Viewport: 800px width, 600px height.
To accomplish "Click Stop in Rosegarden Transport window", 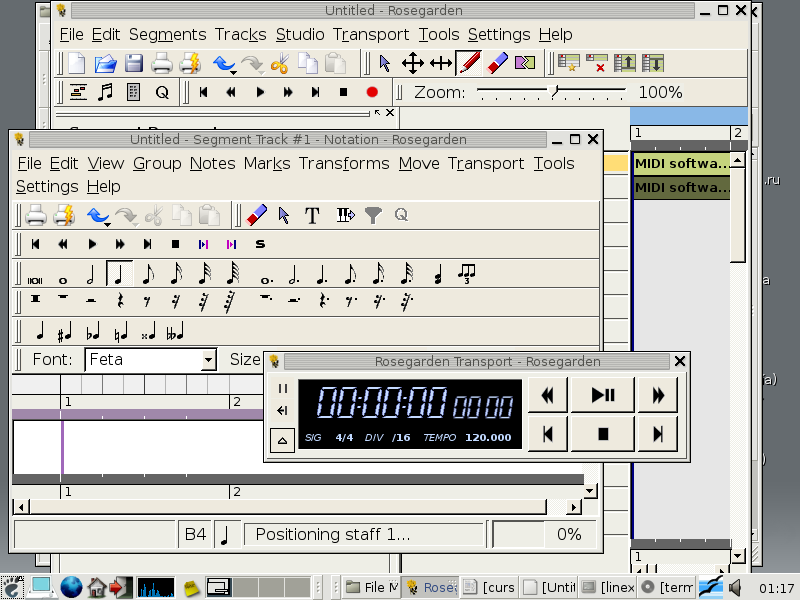I will (603, 434).
